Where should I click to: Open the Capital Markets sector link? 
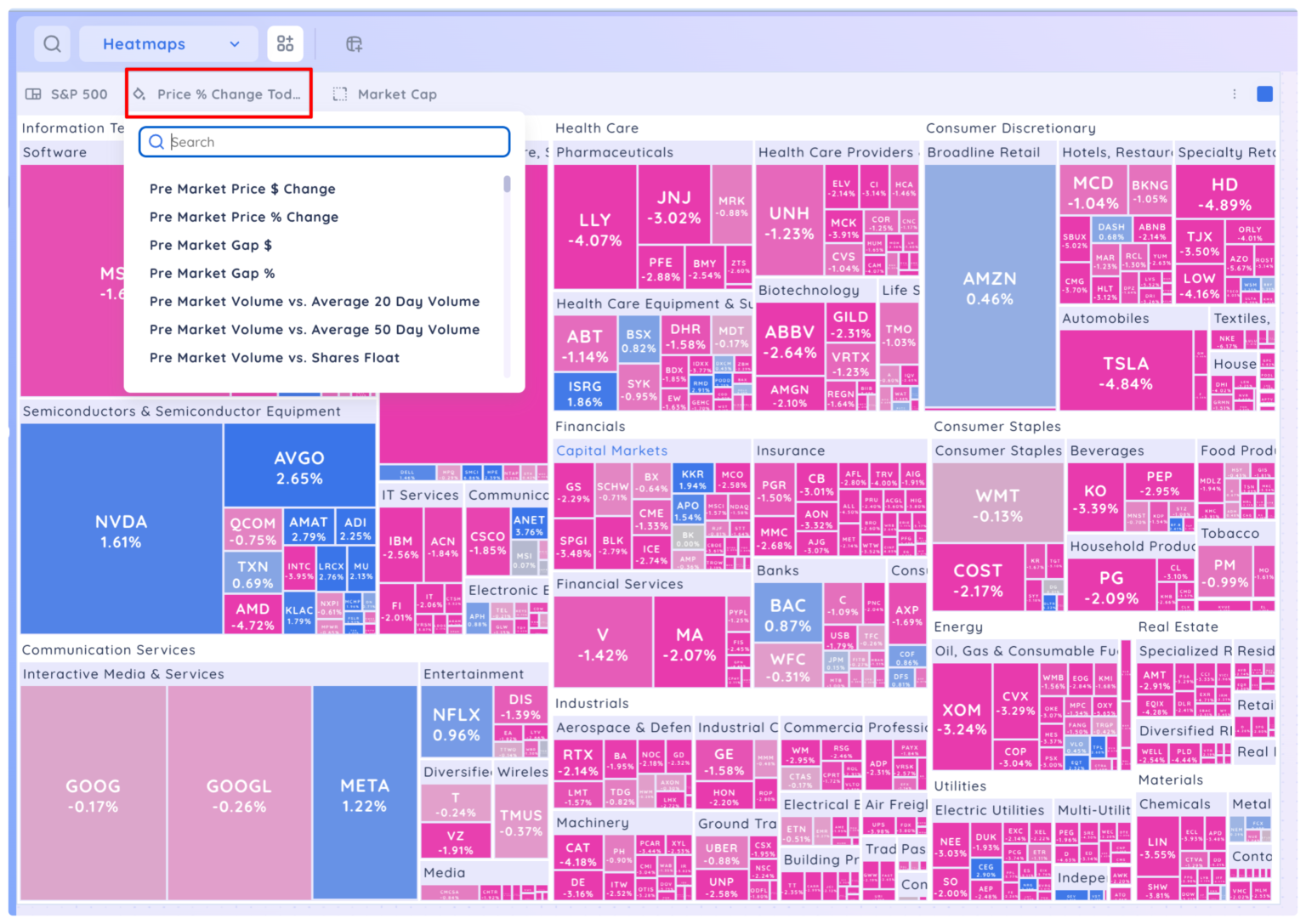[x=612, y=450]
